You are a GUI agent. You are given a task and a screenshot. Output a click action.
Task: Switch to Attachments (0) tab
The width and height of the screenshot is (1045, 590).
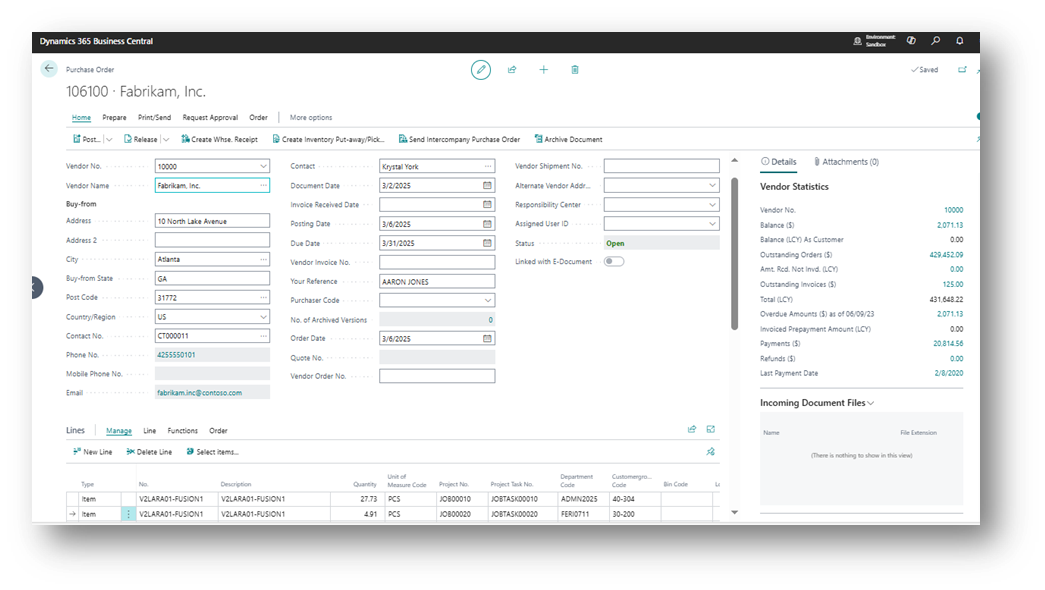click(x=846, y=162)
